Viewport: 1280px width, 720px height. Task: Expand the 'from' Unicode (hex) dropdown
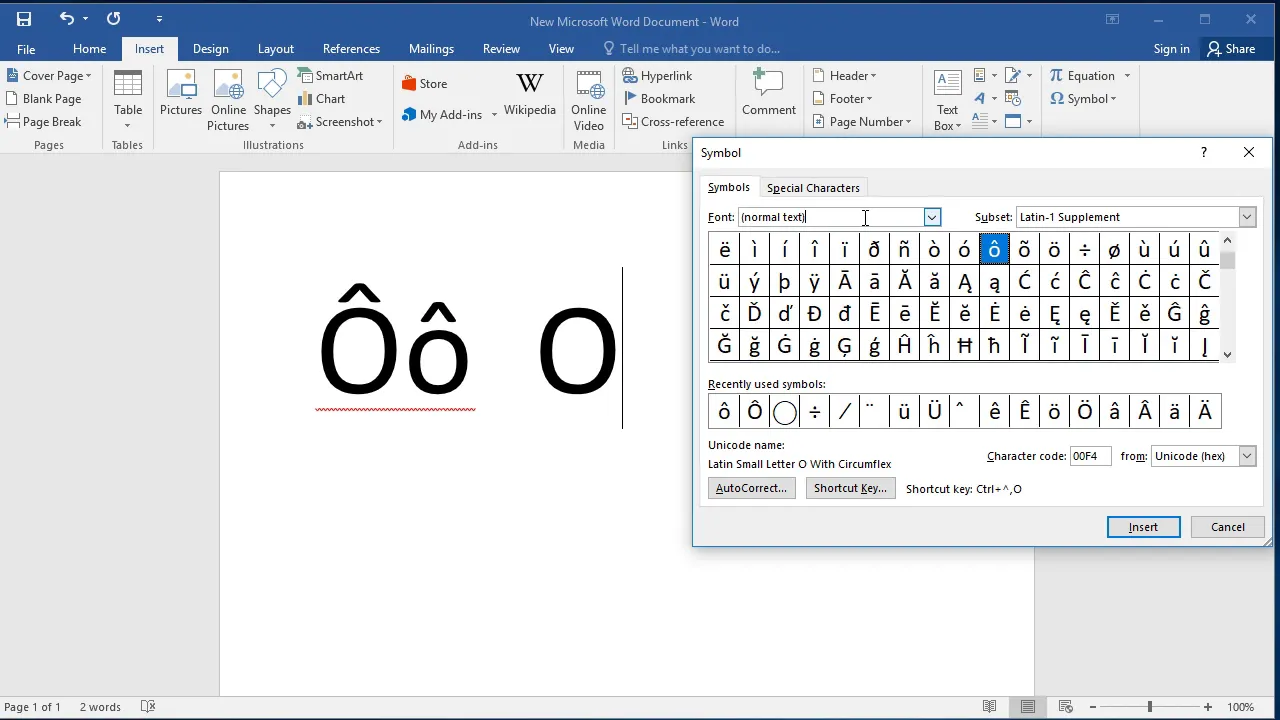click(1247, 456)
